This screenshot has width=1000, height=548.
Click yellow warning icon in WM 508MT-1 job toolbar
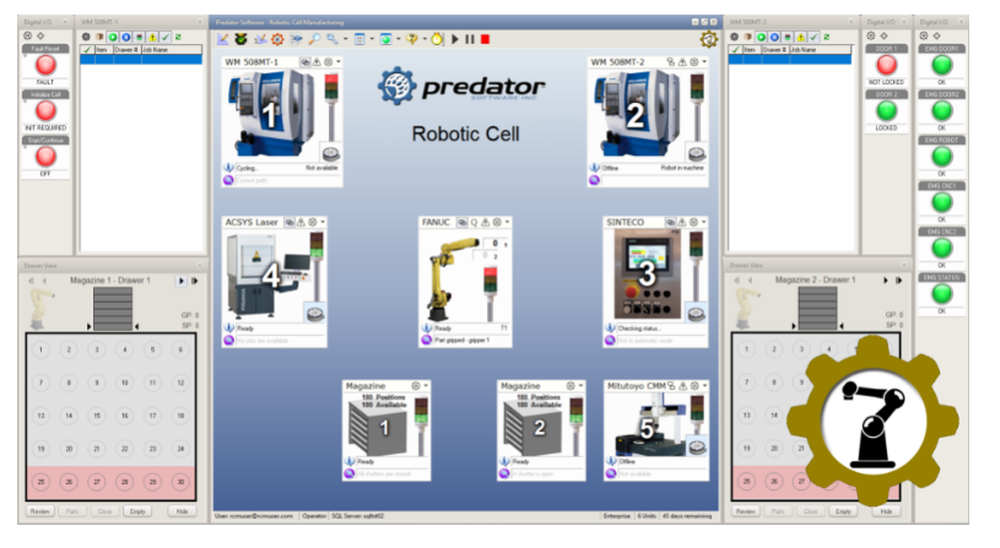pyautogui.click(x=152, y=37)
